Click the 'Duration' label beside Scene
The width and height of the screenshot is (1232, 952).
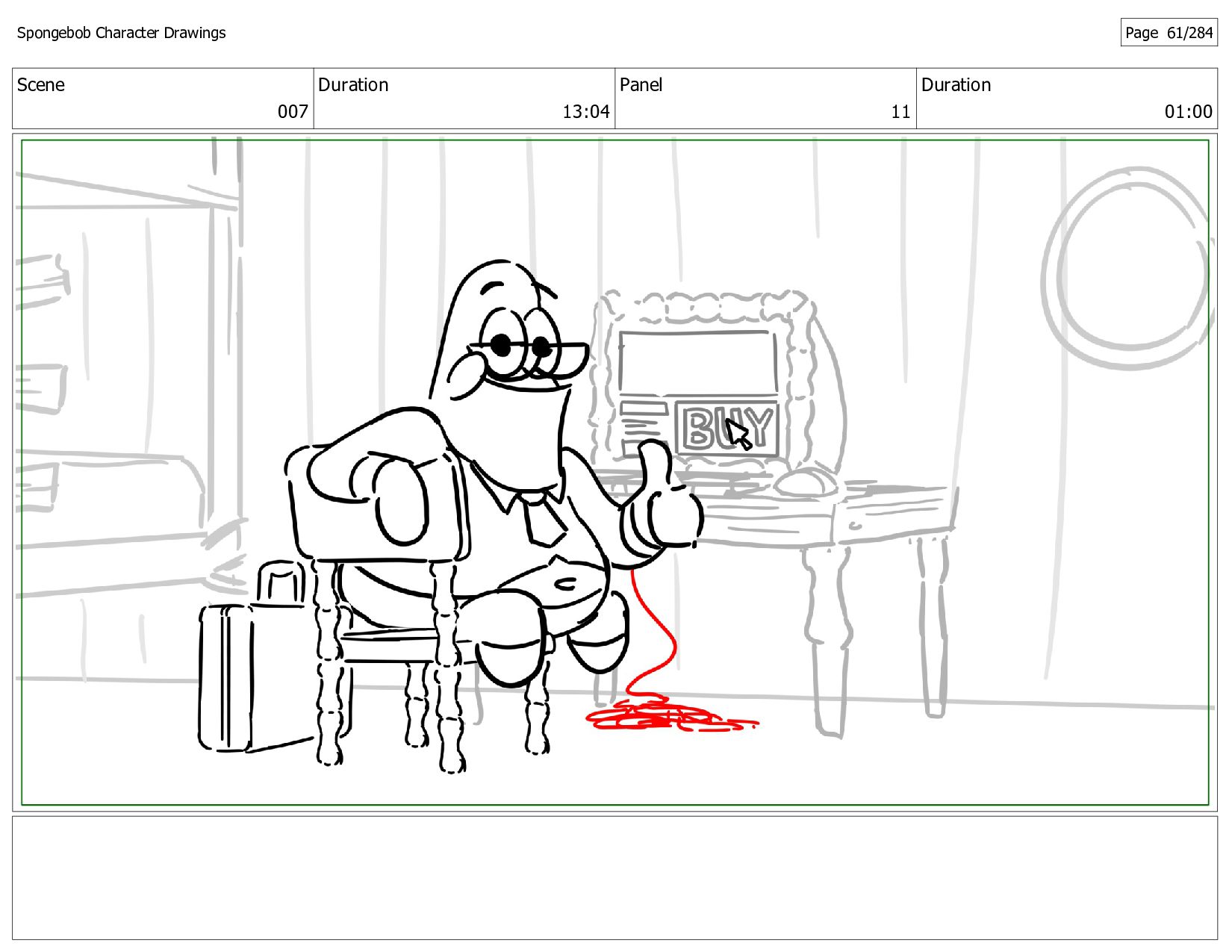pos(353,85)
